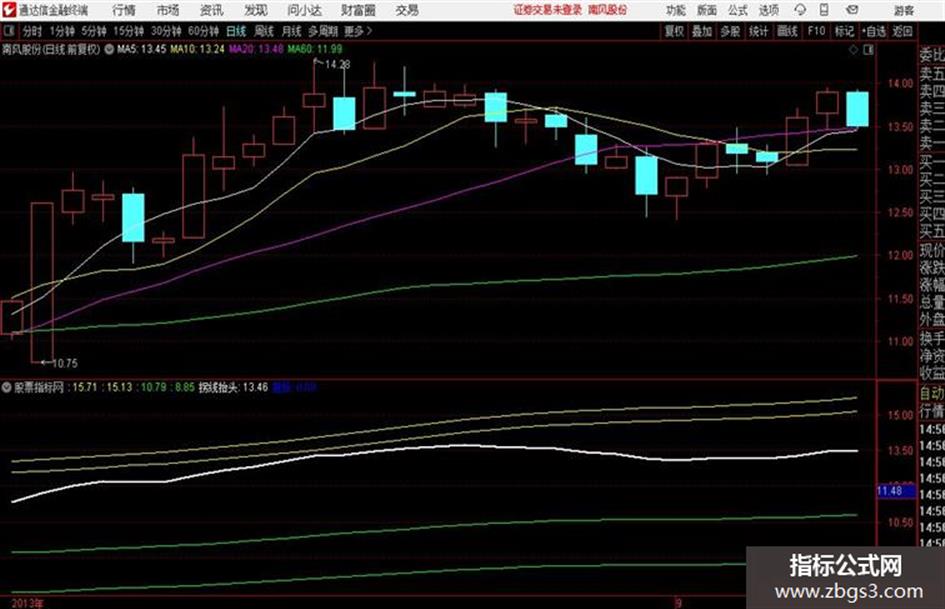The width and height of the screenshot is (945, 609).
Task: Click the MA5: 13.45 label
Action: click(x=141, y=49)
